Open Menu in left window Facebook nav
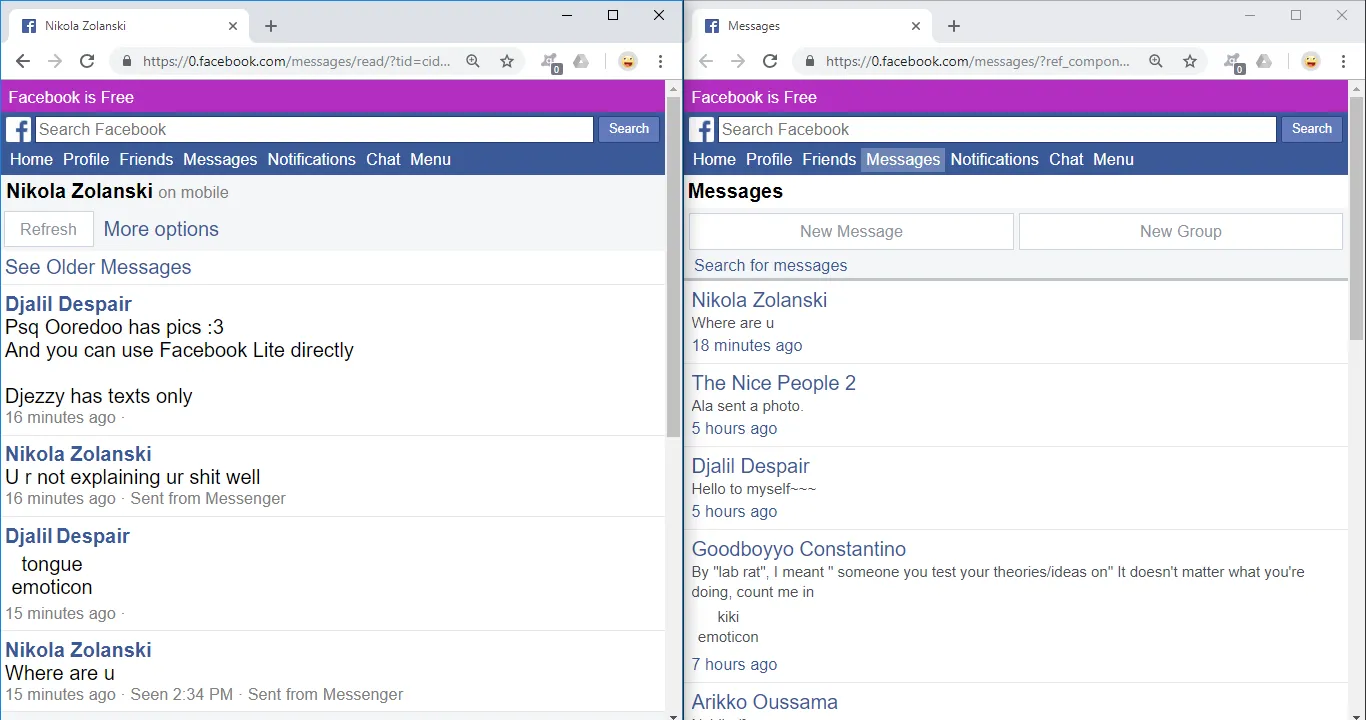The width and height of the screenshot is (1366, 720). (430, 159)
